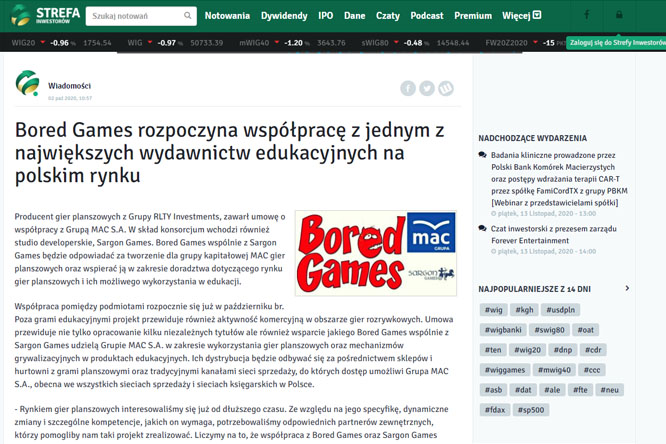
Task: Click the Bored Games logo image
Action: tap(376, 253)
